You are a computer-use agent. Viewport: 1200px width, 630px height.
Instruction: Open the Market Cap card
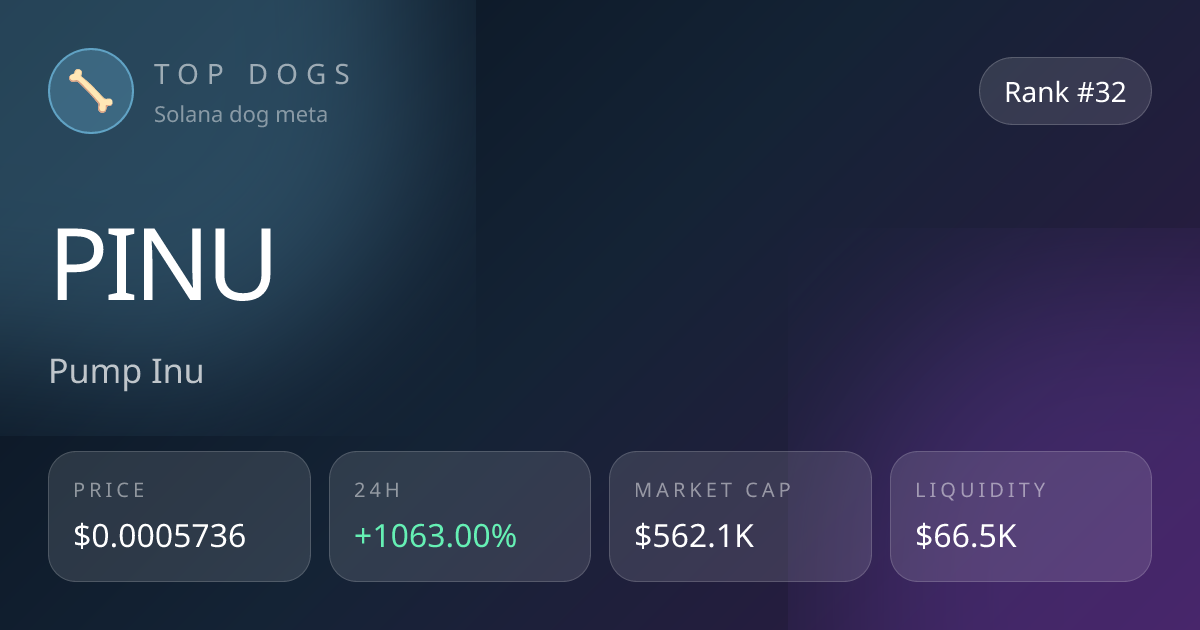pos(740,516)
